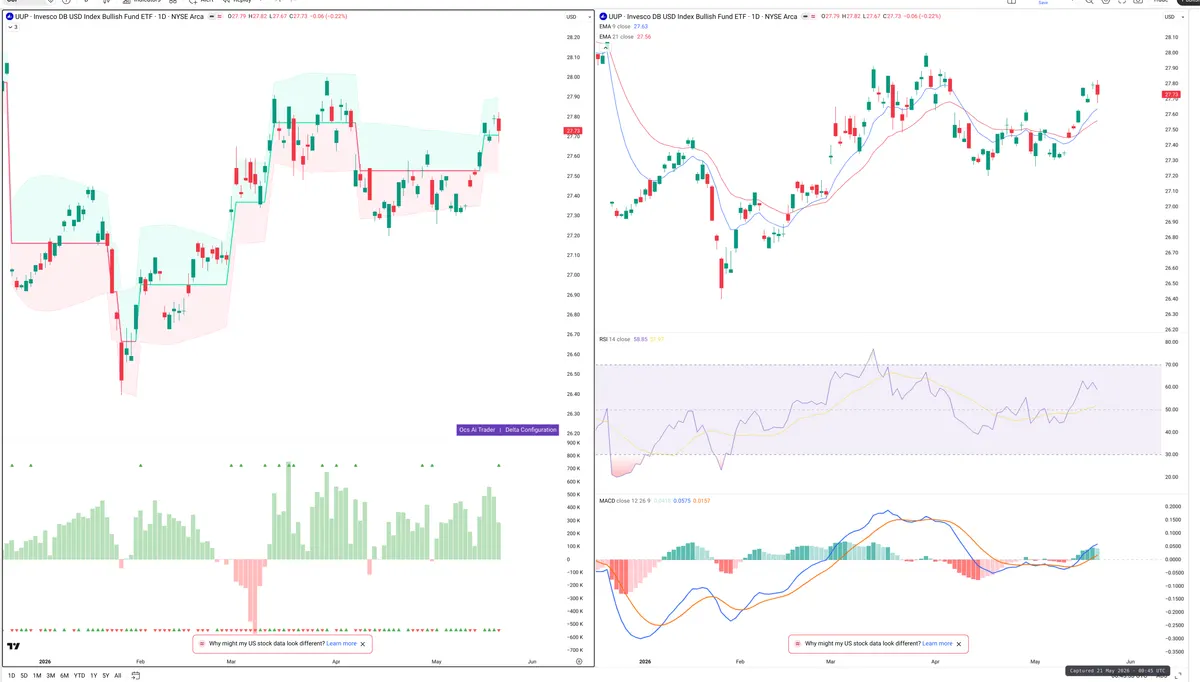Expand the collapsed 3 indicators legend
The height and width of the screenshot is (682, 1200).
click(12, 27)
